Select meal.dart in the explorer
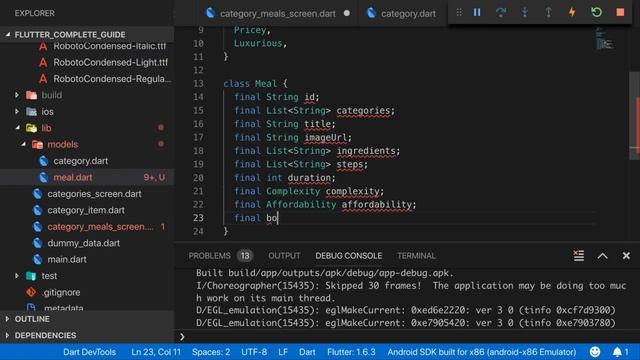Image resolution: width=640 pixels, height=360 pixels. (x=73, y=177)
